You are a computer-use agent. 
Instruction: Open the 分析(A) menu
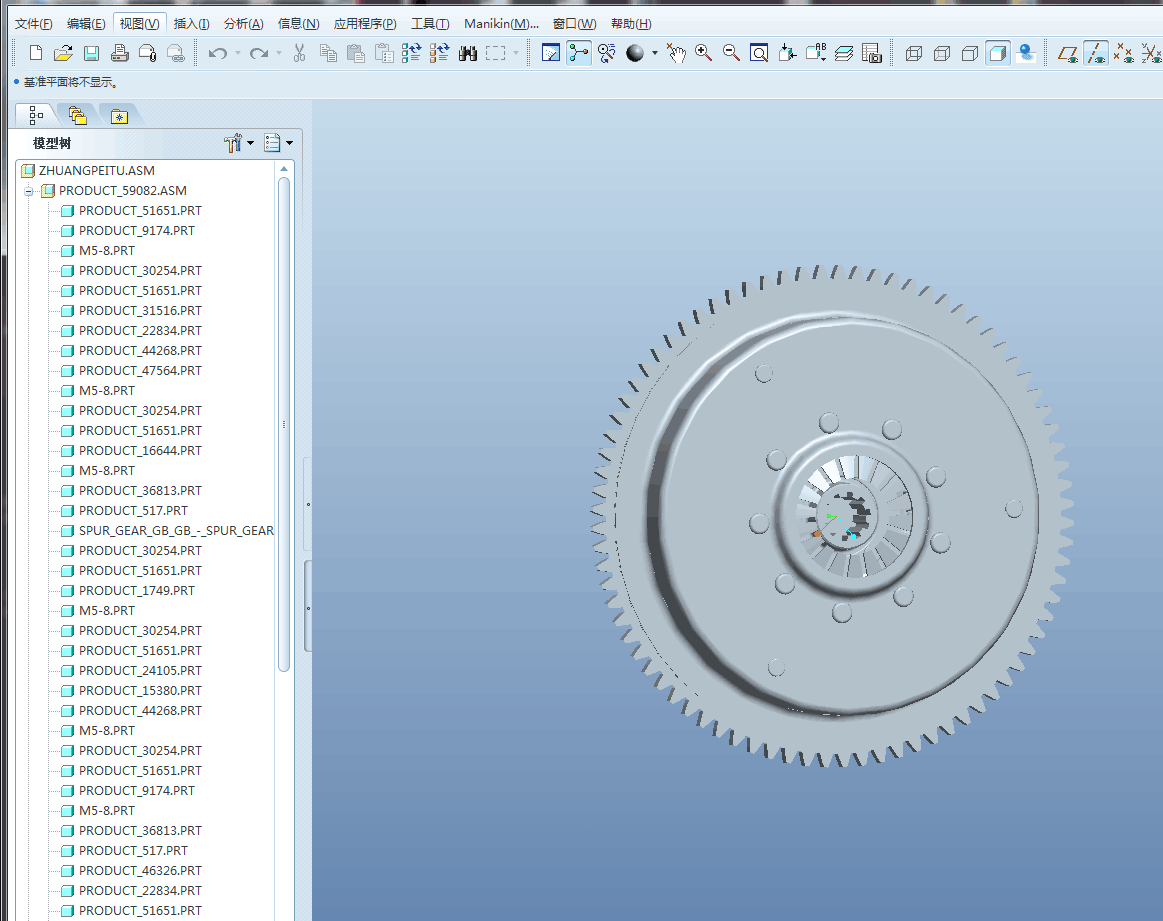(243, 24)
